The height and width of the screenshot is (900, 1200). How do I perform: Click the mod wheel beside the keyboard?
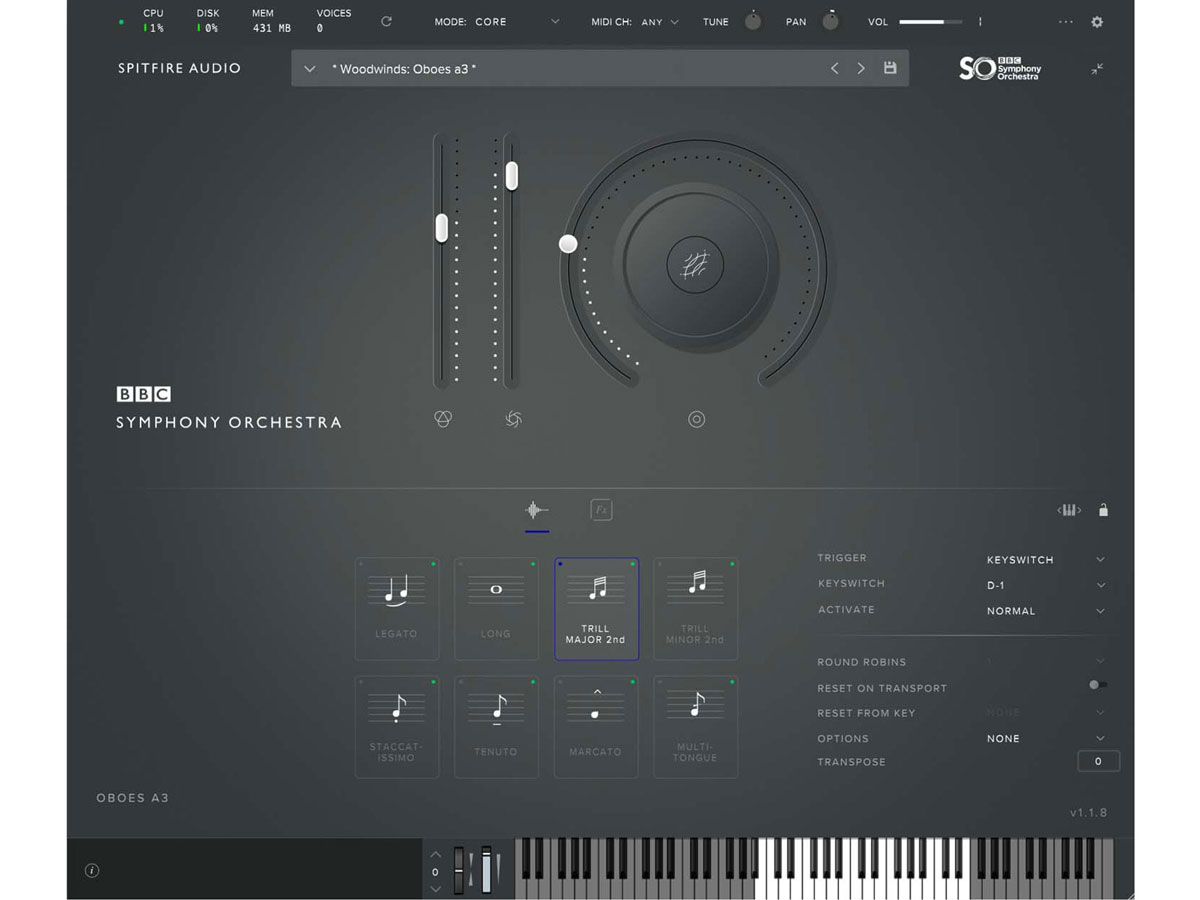[486, 870]
